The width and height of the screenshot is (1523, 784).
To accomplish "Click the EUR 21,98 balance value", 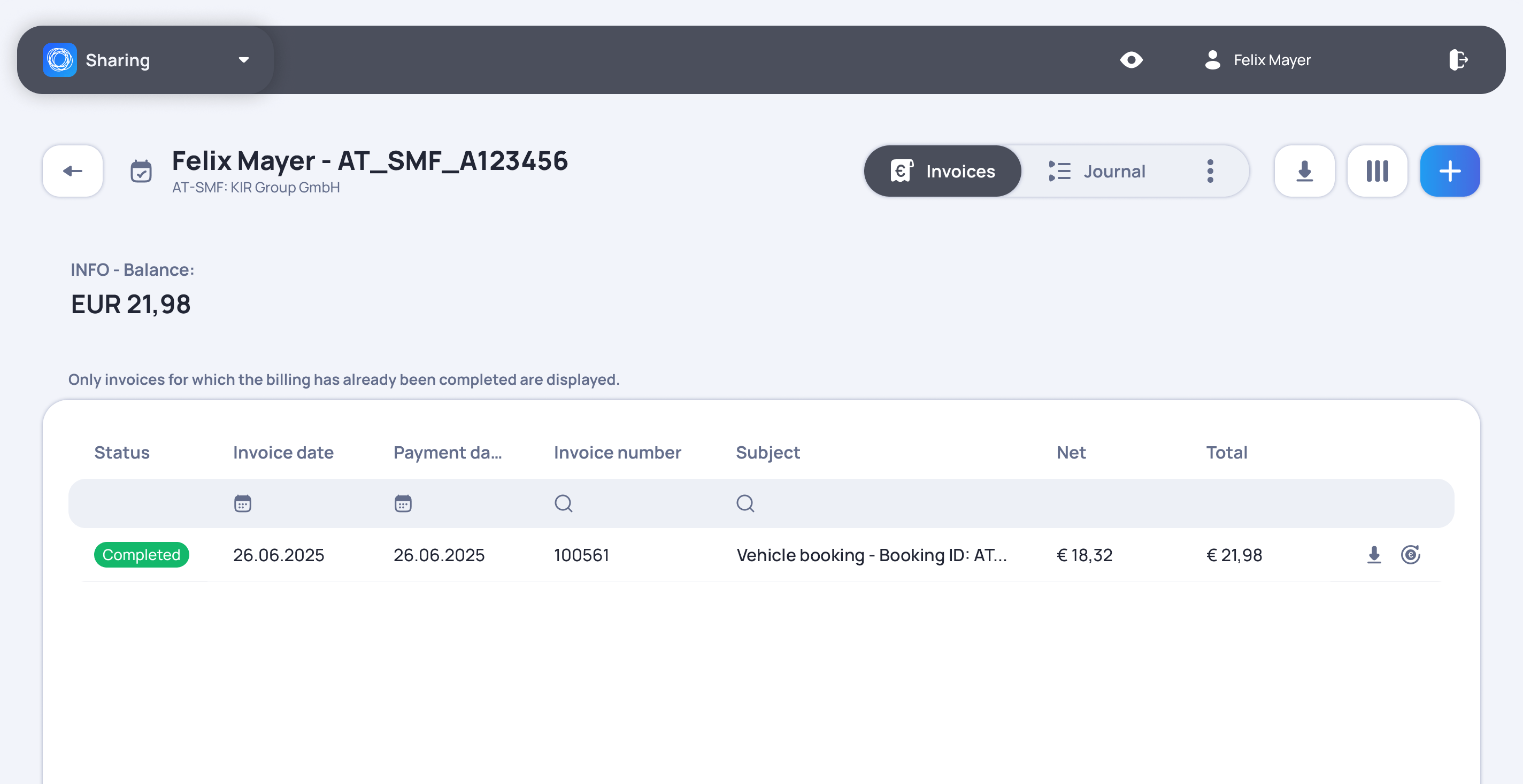I will 130,304.
